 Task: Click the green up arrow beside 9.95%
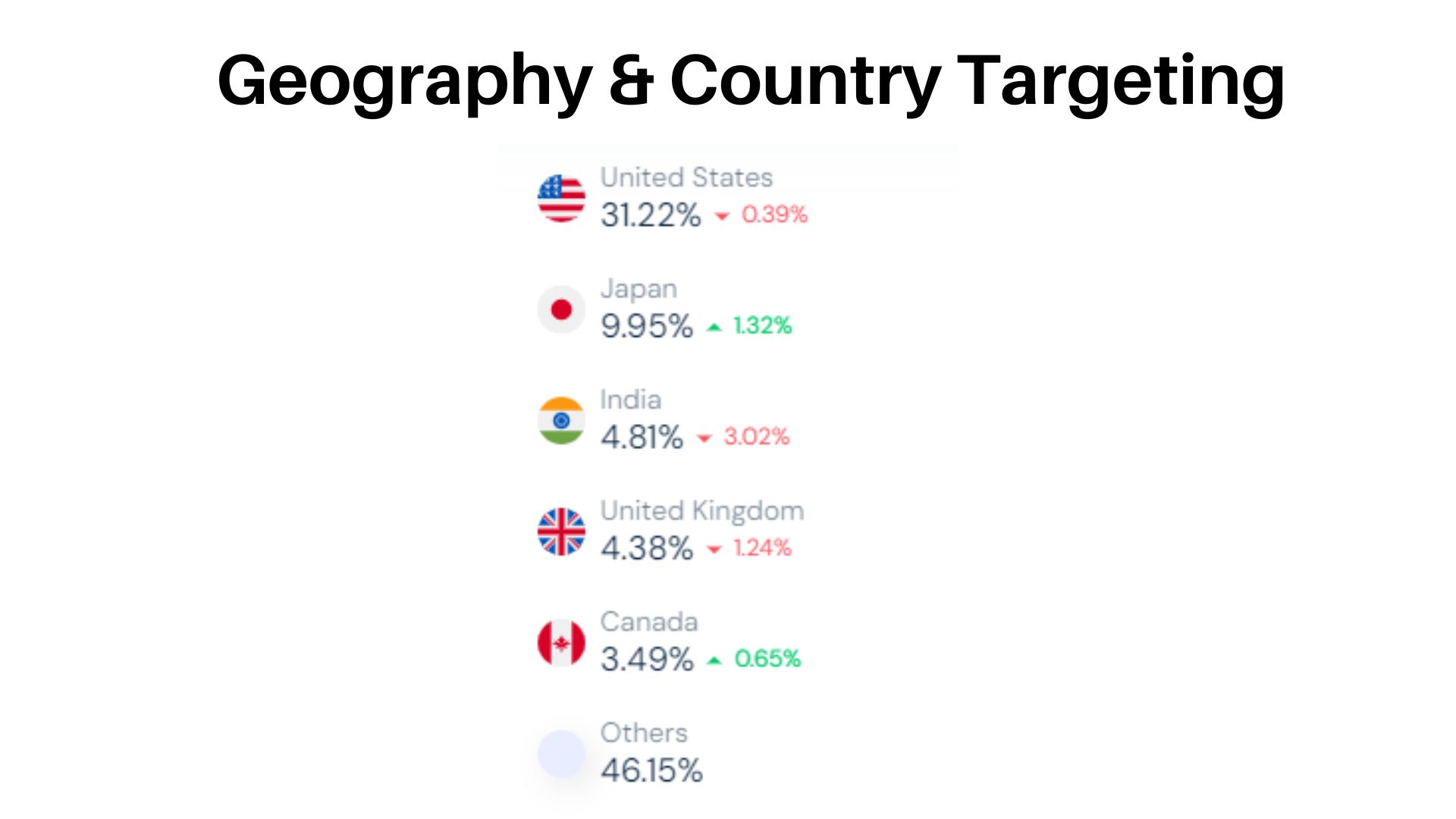click(x=714, y=328)
